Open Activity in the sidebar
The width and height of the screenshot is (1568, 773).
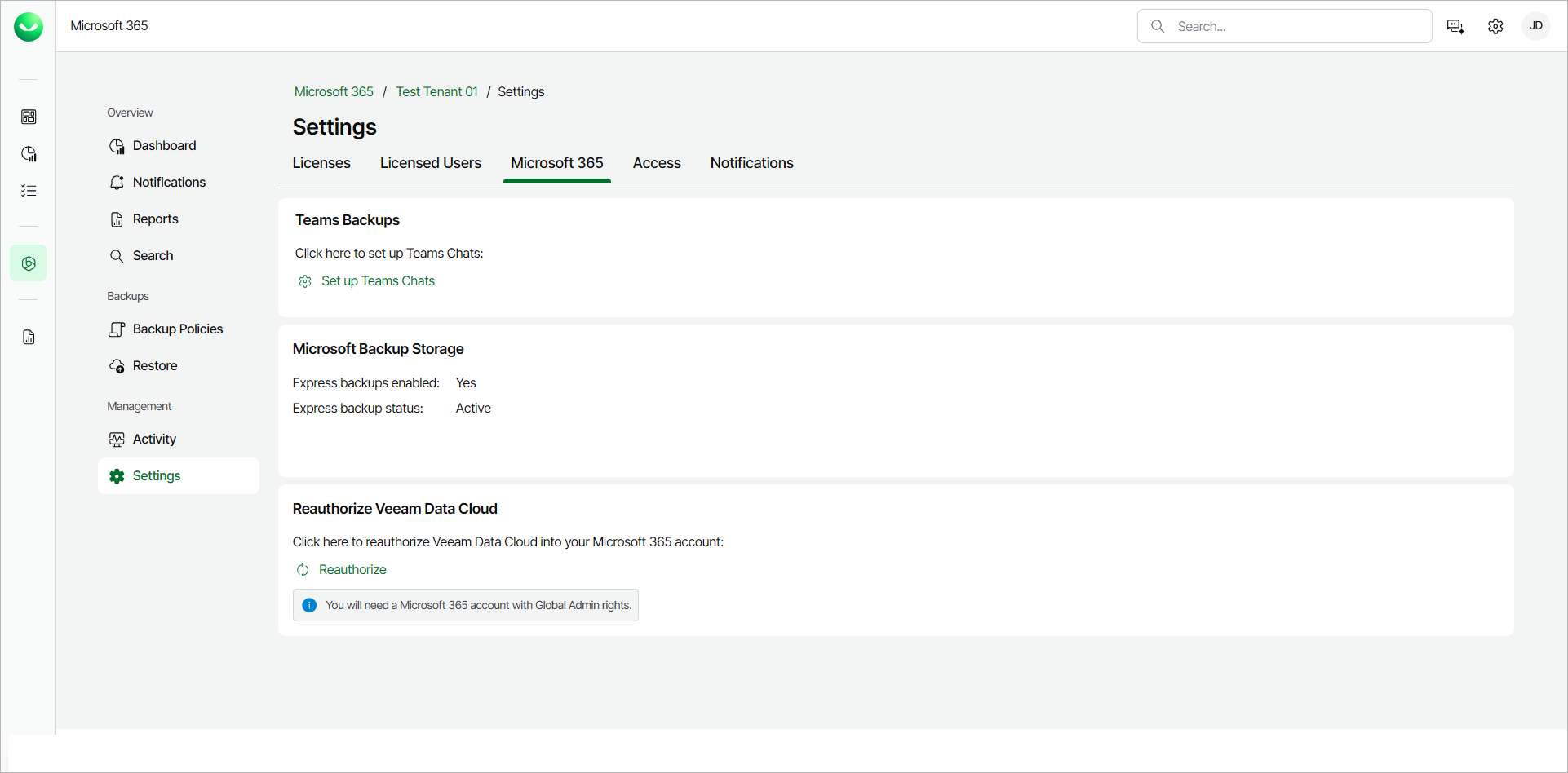tap(154, 440)
